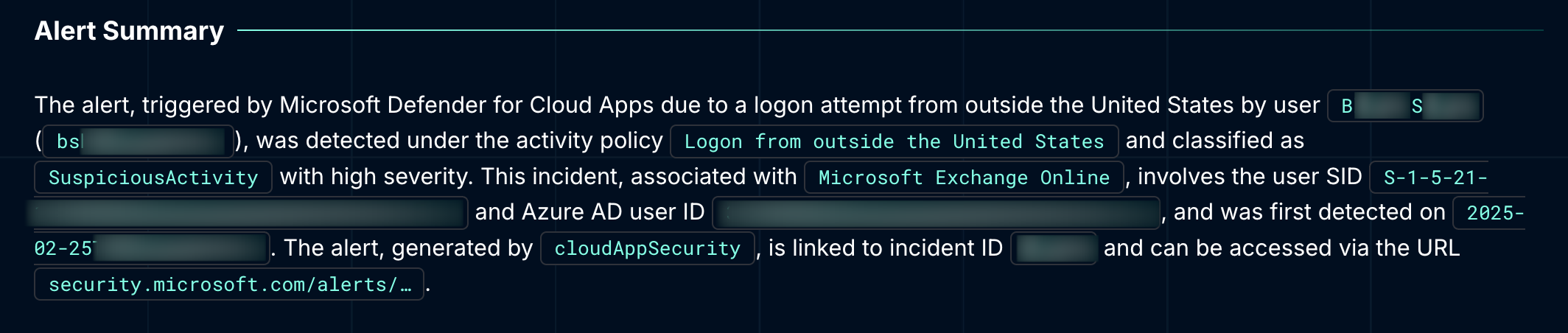
Task: Click the blurred incident ID chip
Action: point(1053,248)
